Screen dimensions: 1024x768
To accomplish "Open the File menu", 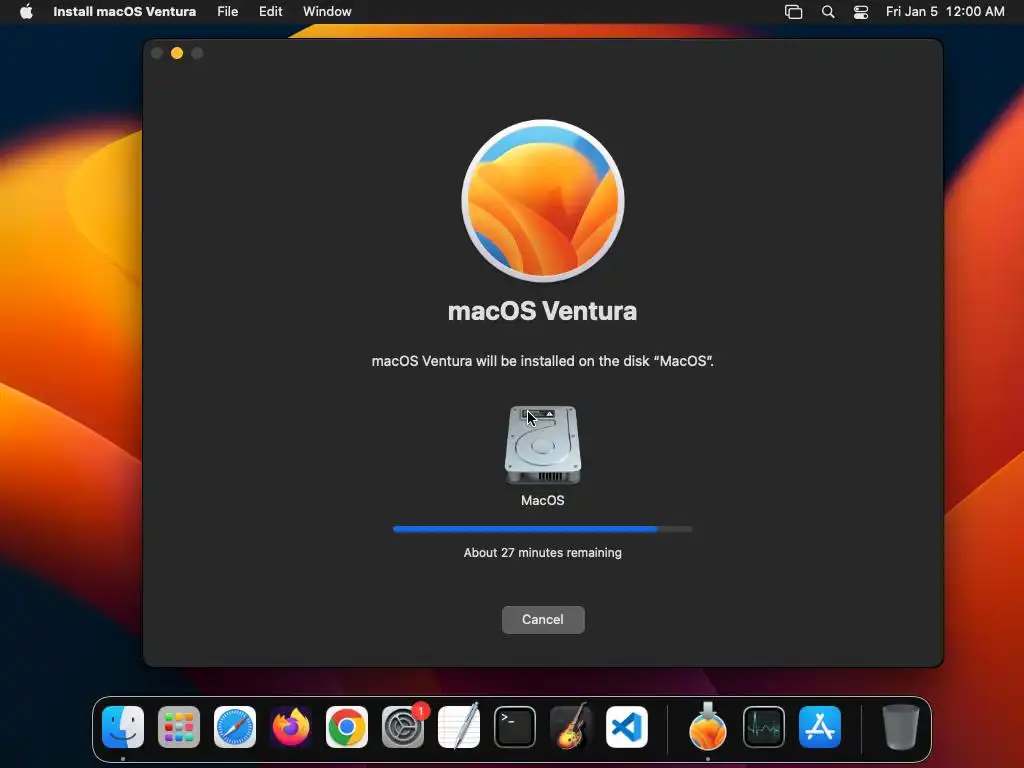I will pos(227,11).
